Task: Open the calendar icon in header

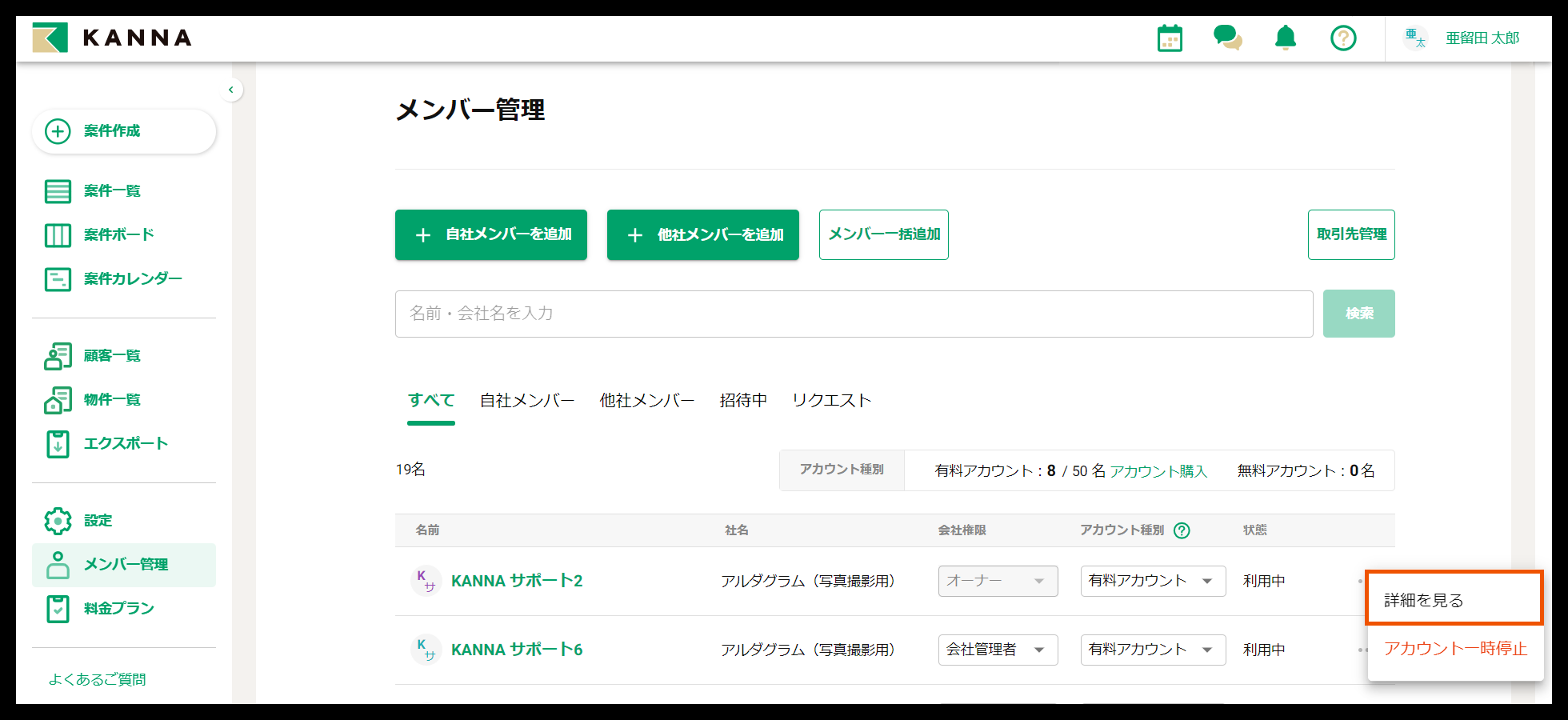Action: (1170, 38)
